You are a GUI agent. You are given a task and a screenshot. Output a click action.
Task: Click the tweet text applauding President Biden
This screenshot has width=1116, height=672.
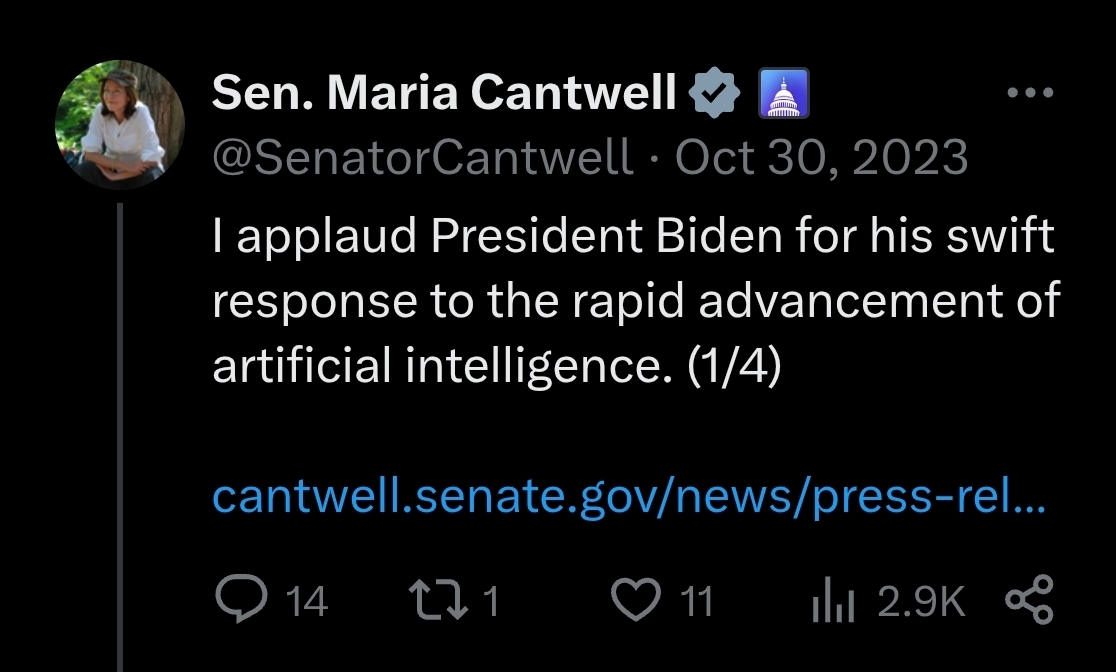(x=634, y=302)
